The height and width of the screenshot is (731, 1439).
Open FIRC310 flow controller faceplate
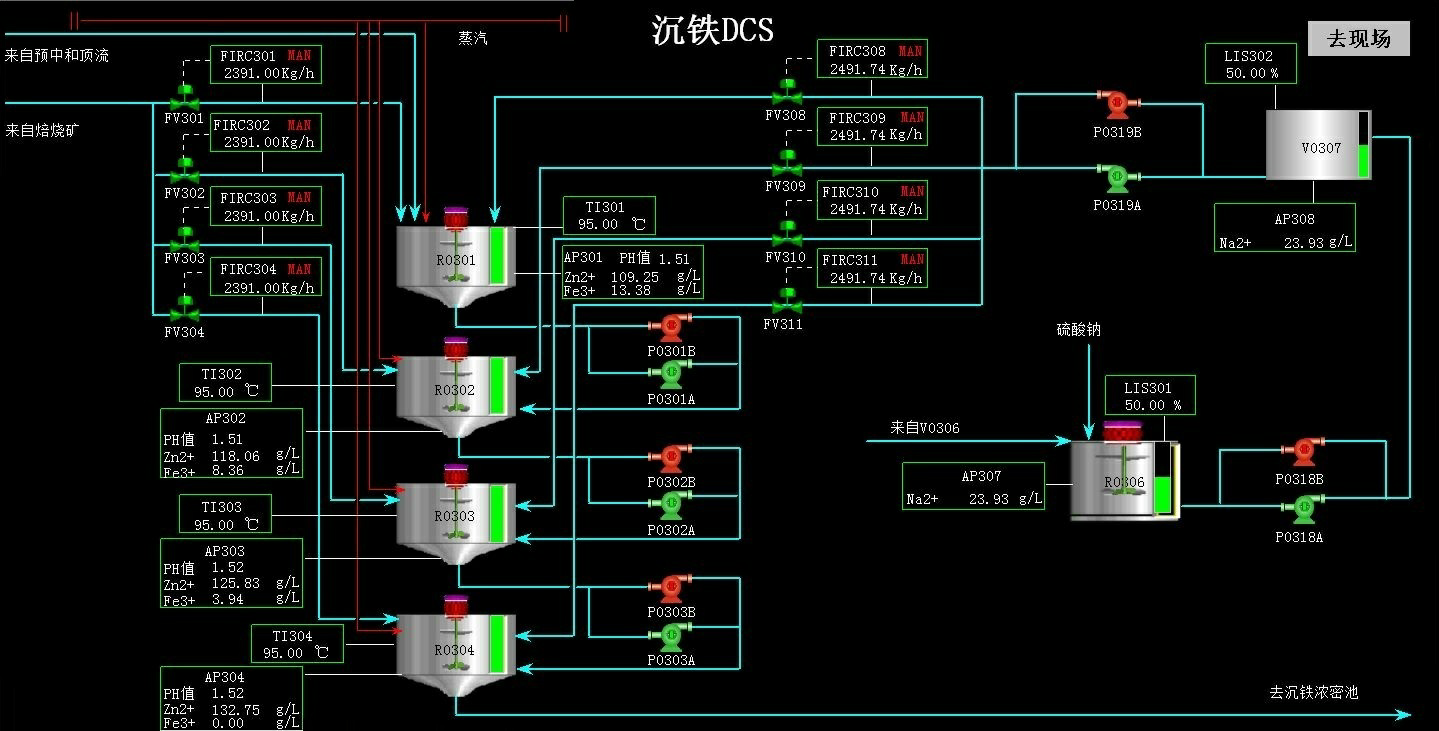coord(871,200)
